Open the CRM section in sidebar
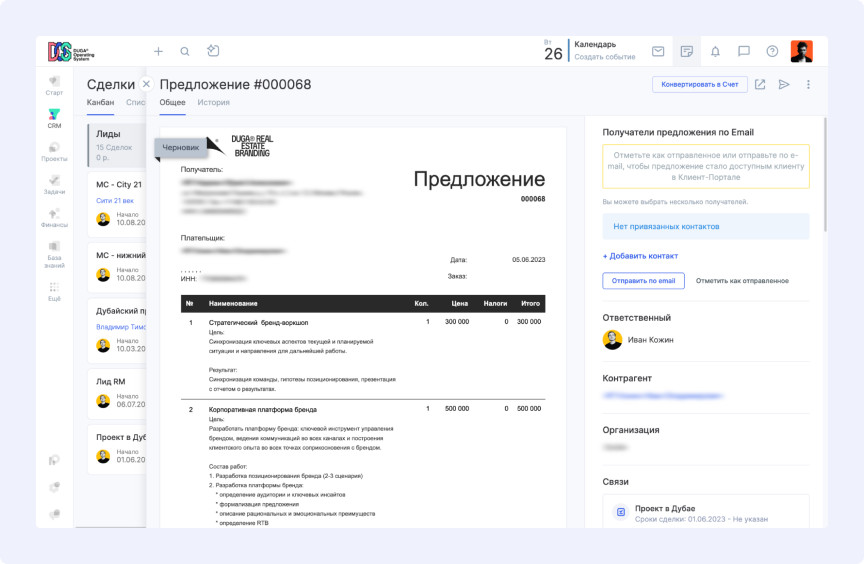This screenshot has height=564, width=864. (54, 118)
